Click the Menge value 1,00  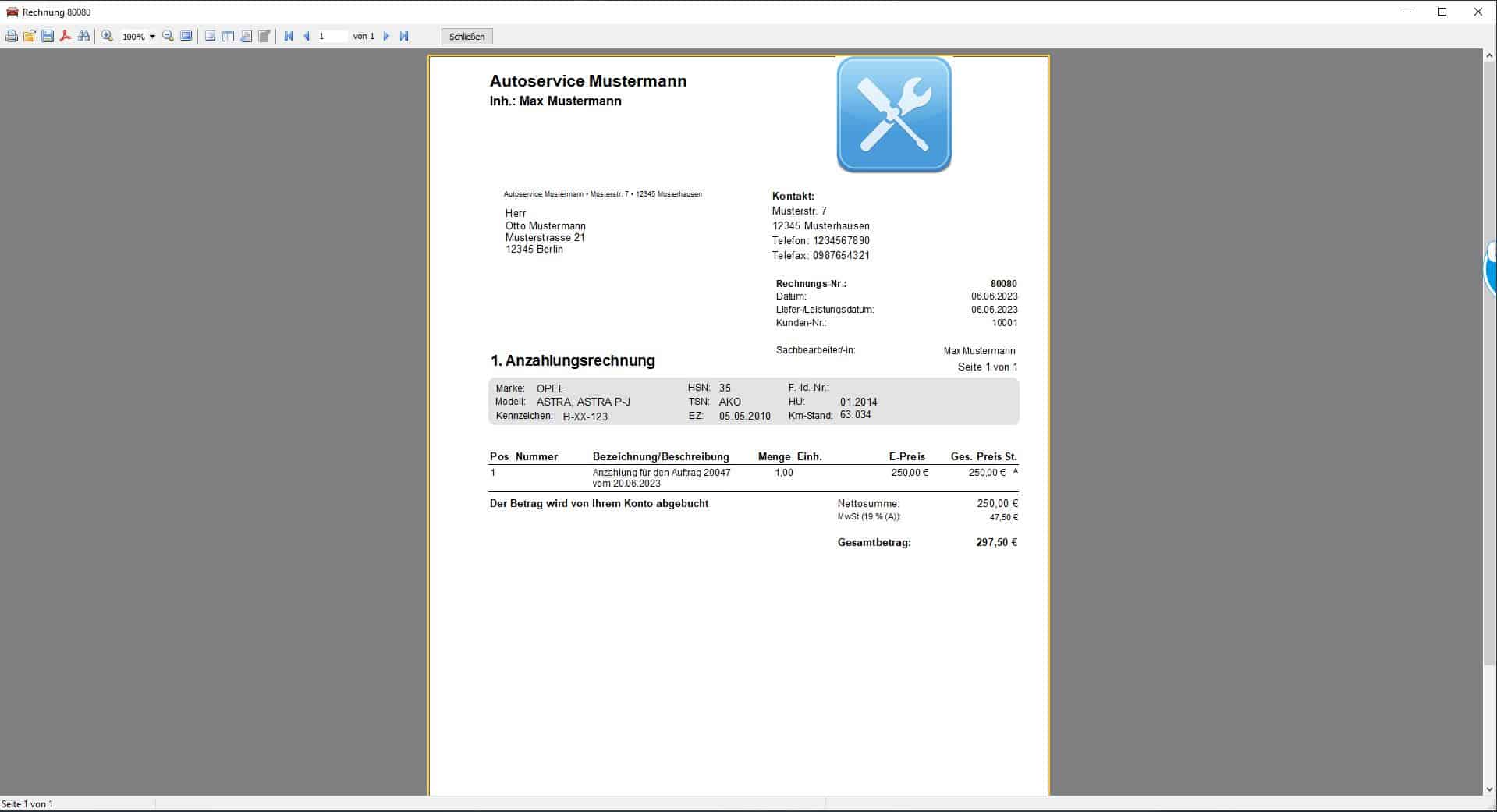point(784,473)
